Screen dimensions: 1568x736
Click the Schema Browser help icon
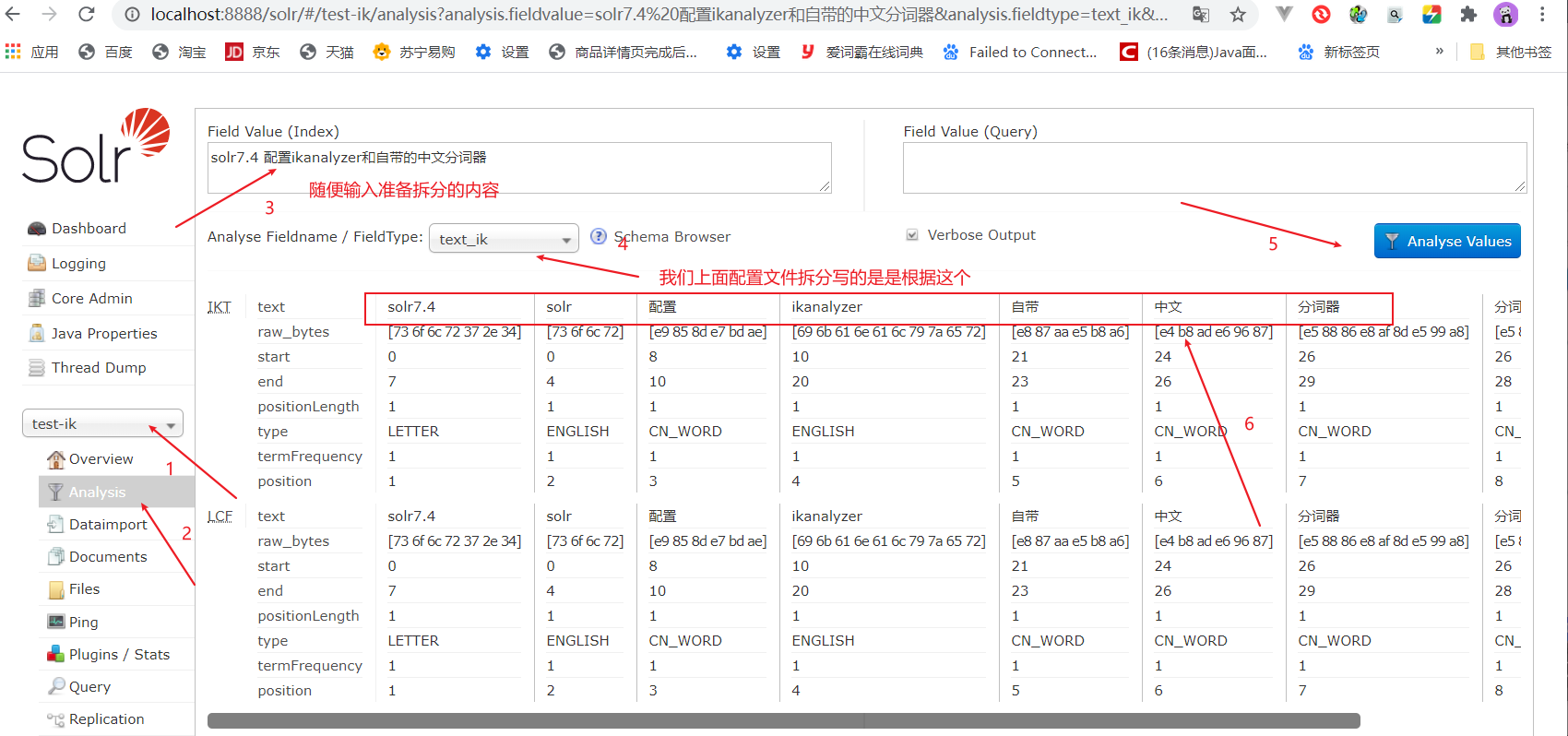[x=599, y=236]
